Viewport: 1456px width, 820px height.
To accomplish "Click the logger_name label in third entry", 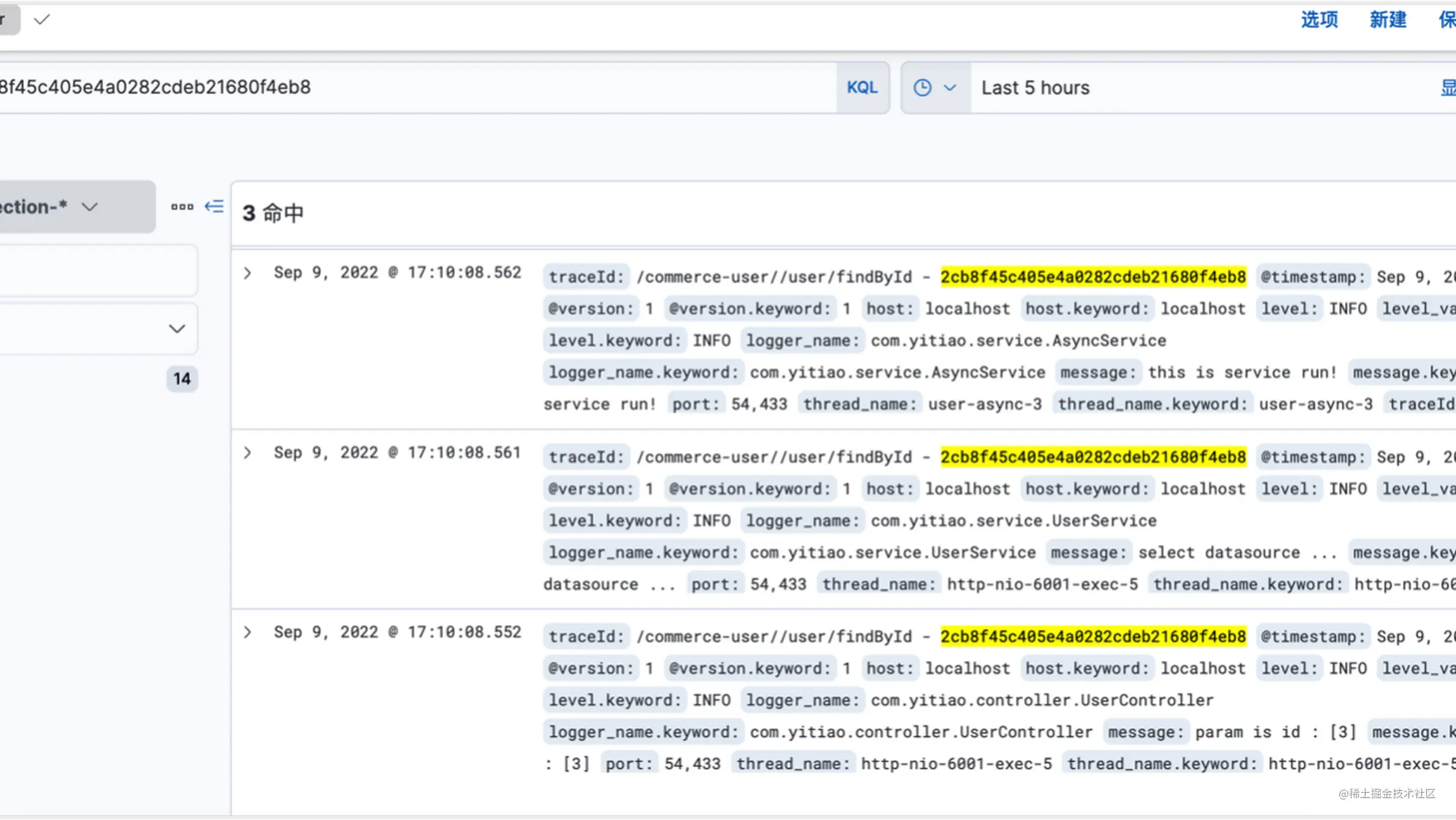I will coord(802,700).
